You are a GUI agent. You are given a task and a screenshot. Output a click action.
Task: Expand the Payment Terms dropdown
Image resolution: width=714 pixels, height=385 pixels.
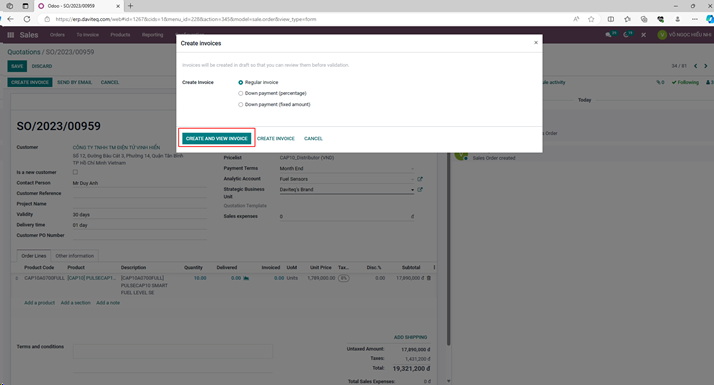point(347,169)
